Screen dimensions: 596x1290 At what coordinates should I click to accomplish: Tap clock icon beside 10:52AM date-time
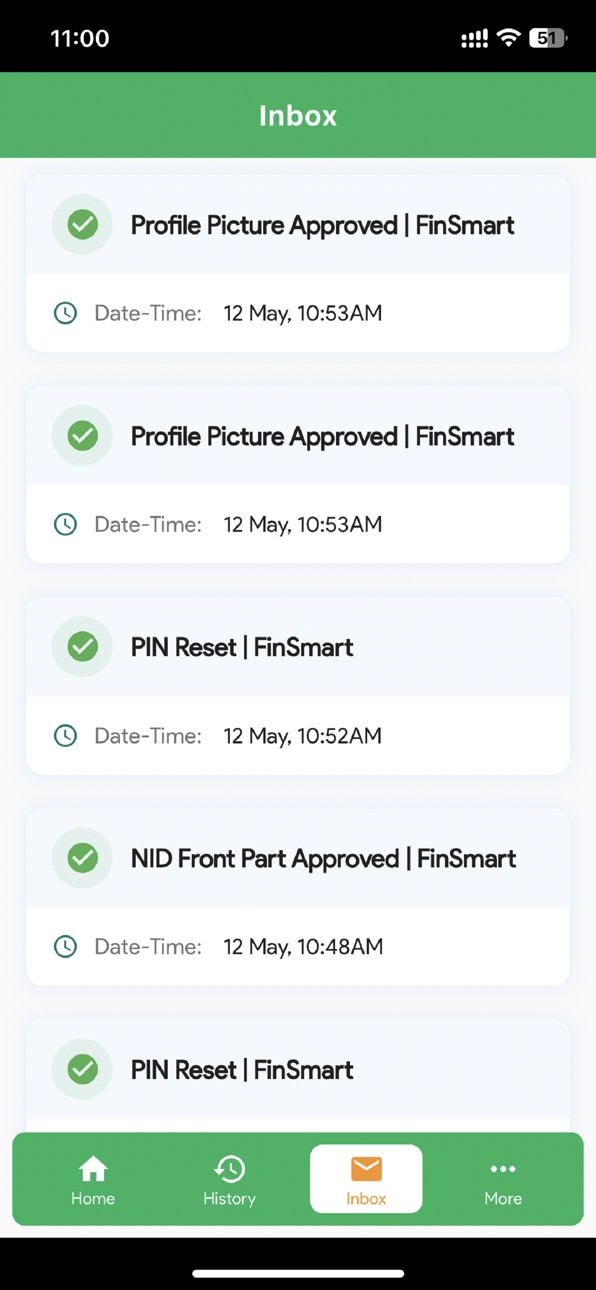tap(65, 736)
